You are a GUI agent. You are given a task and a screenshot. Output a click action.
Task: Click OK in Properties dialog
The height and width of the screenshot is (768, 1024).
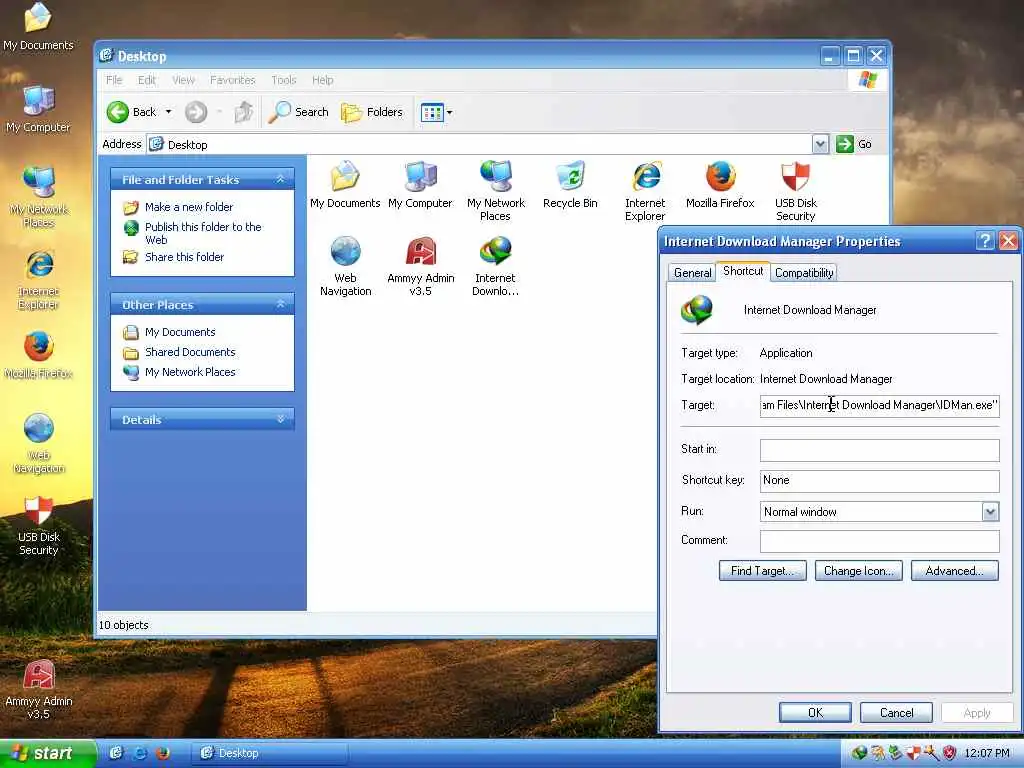(815, 712)
